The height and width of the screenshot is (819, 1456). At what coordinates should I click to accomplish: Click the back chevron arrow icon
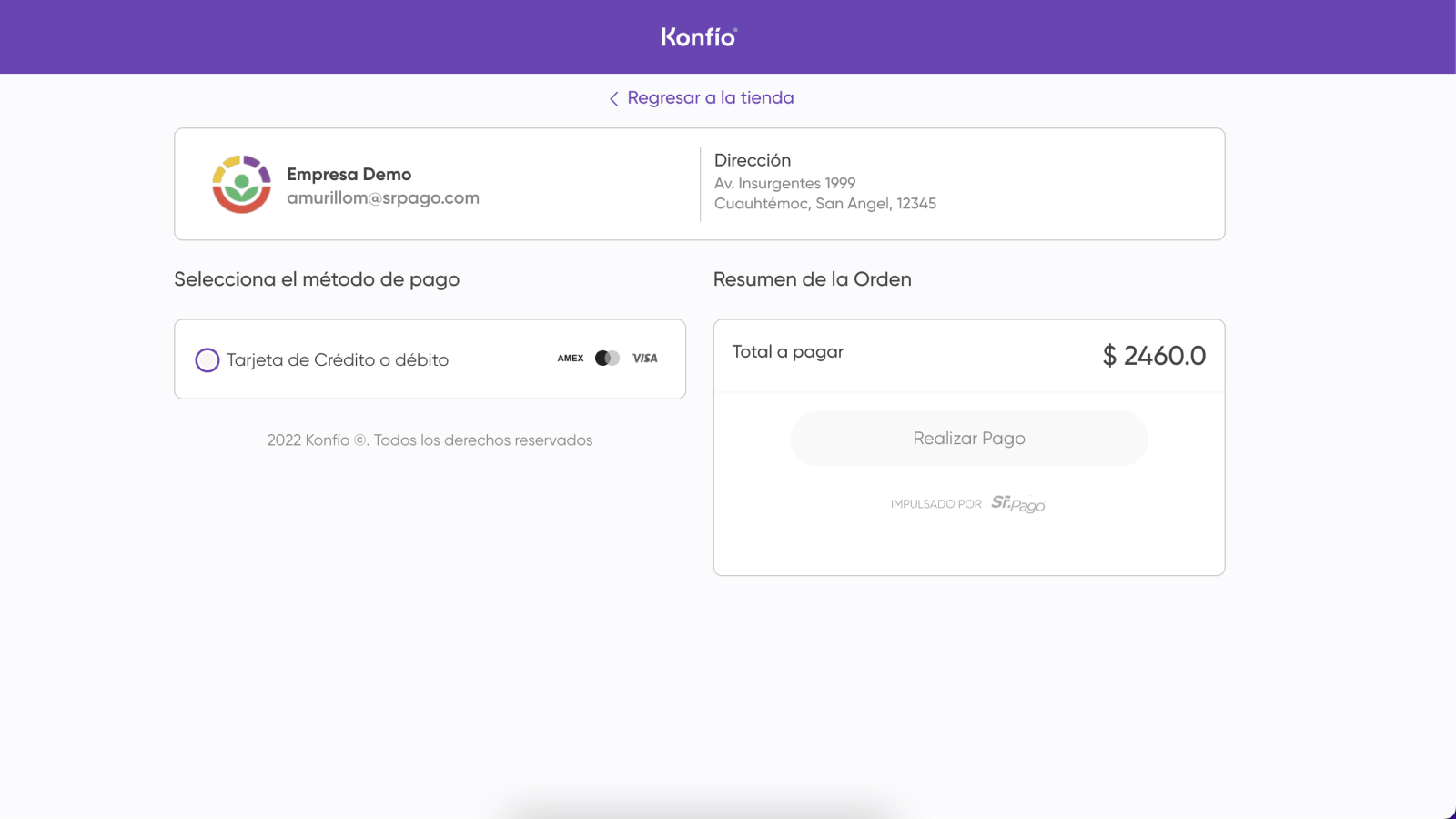coord(614,98)
